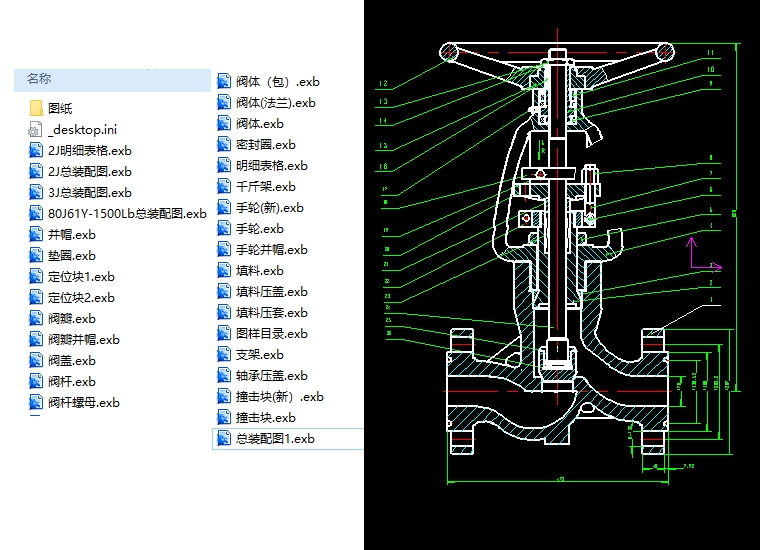Select the 图样目录.exb file icon

tap(225, 334)
